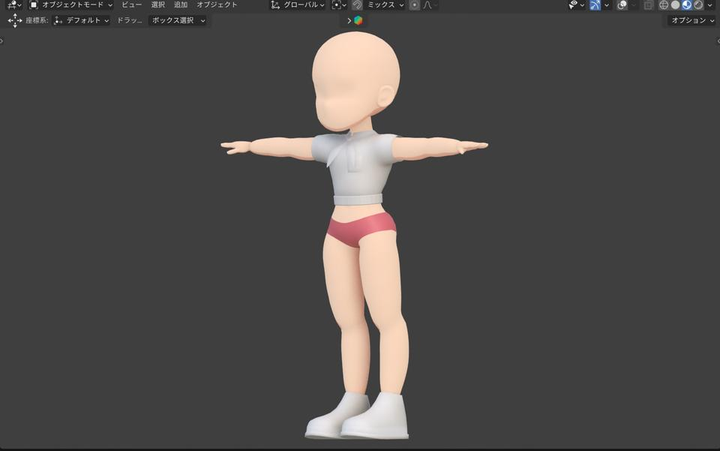The height and width of the screenshot is (451, 720).
Task: Open the グローバル transform orientation dropdown
Action: pos(298,5)
